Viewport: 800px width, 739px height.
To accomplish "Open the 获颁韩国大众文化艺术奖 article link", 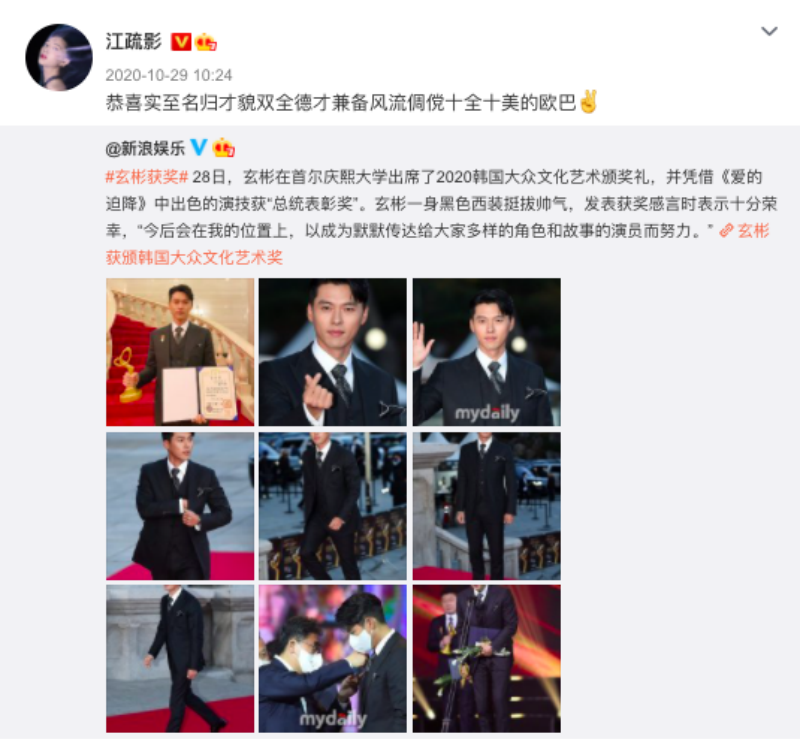I will 194,258.
